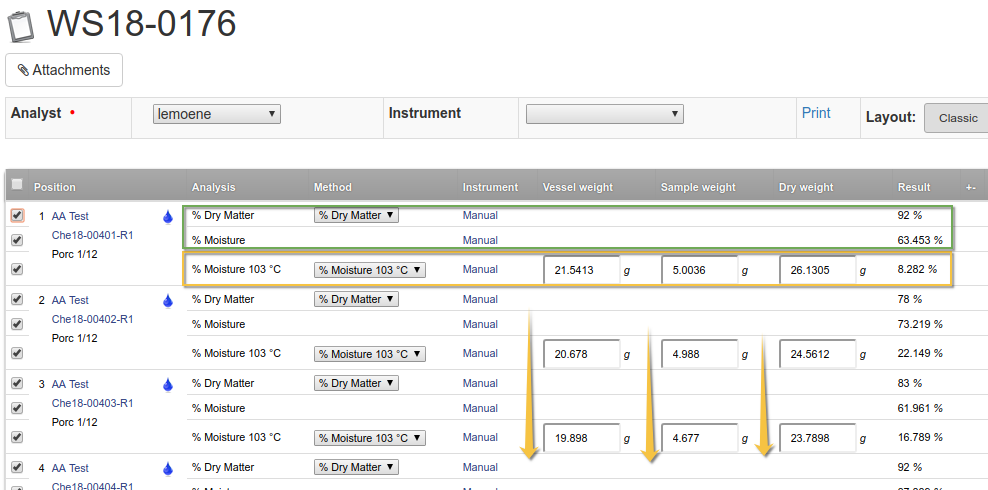The height and width of the screenshot is (490, 988).
Task: Click the Attachments button
Action: point(64,70)
